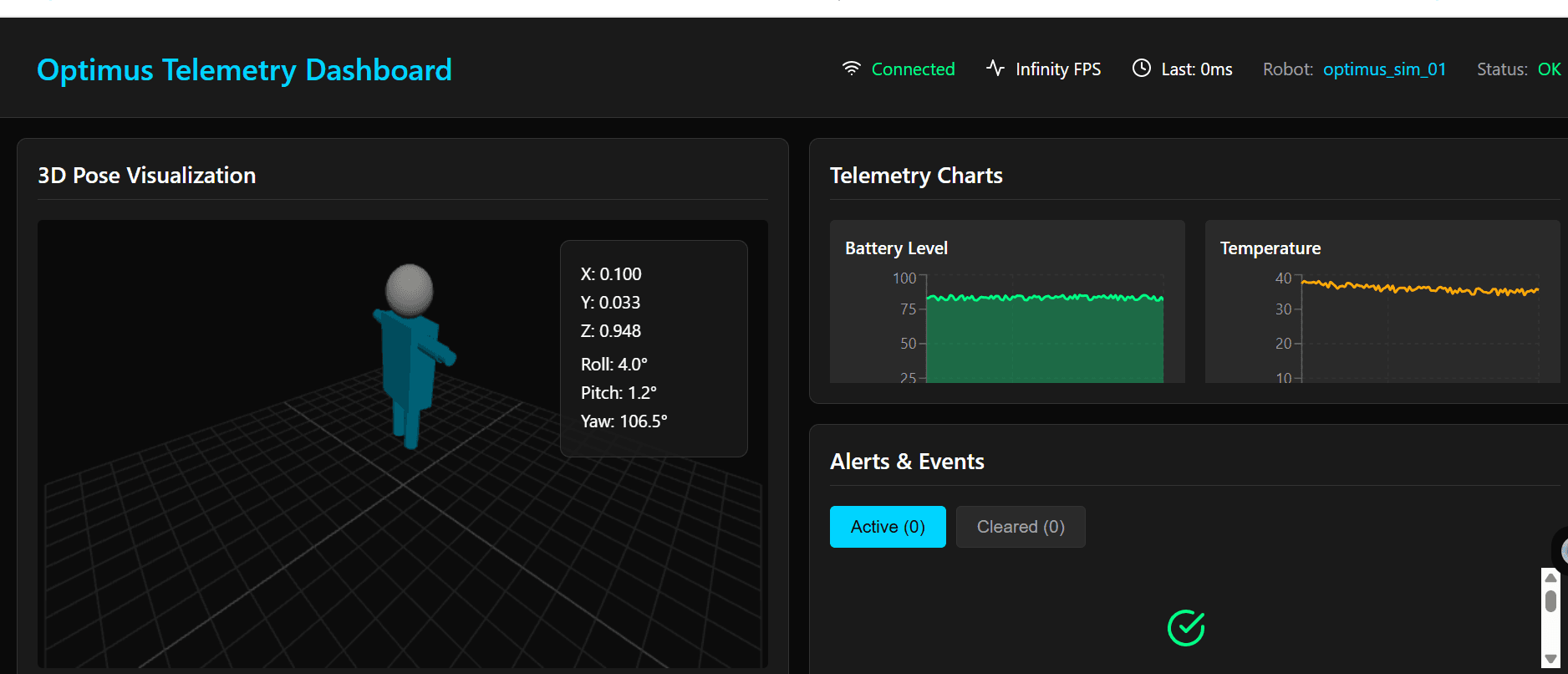Switch to the Active (0) alerts tab
The height and width of the screenshot is (674, 1568).
coord(888,527)
